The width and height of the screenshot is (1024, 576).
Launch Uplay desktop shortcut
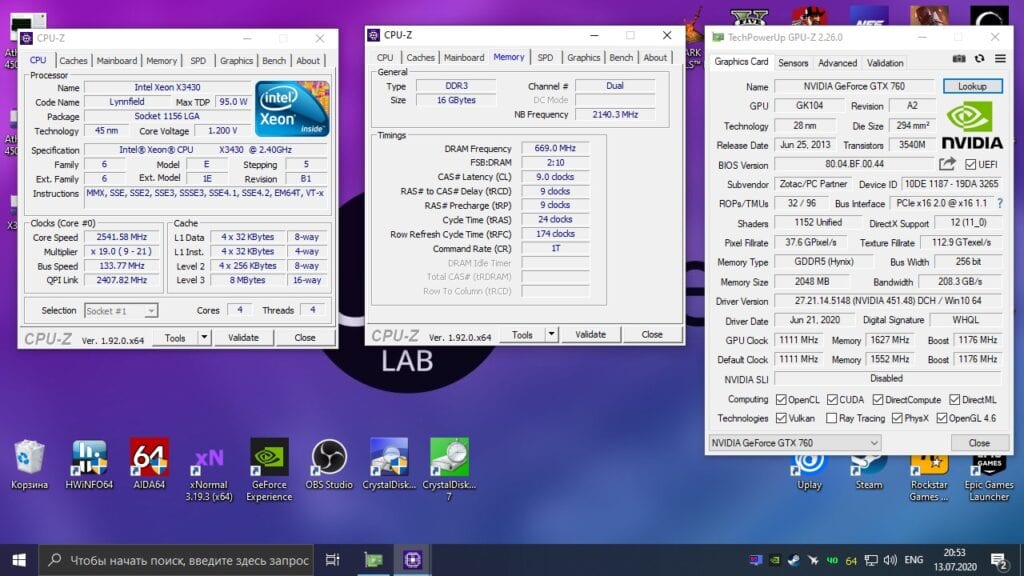click(809, 470)
